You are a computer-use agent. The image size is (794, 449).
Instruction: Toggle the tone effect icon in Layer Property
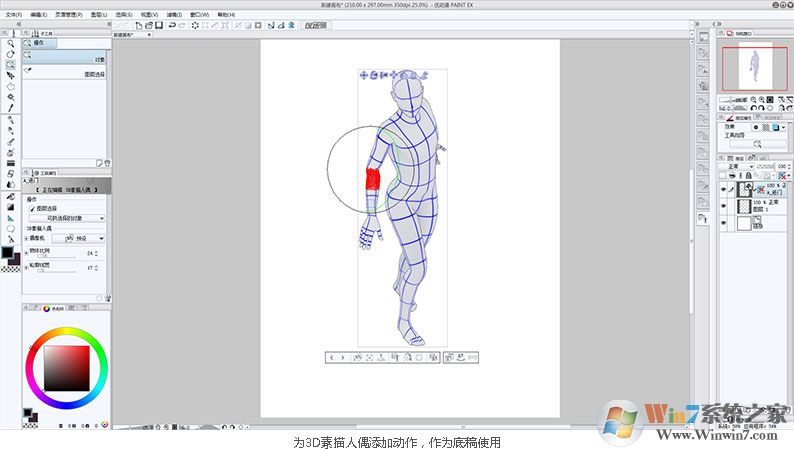click(766, 128)
